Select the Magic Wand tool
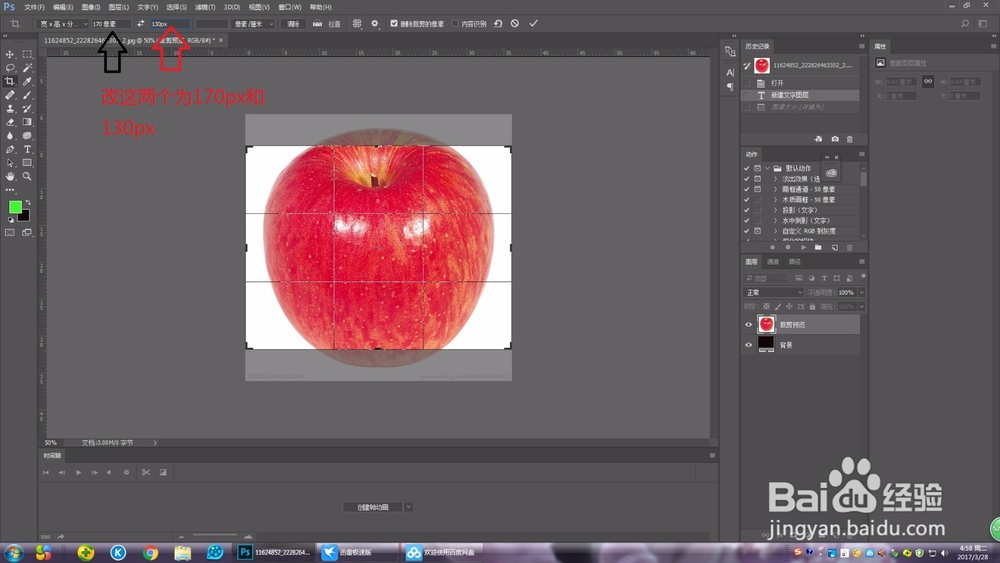 [27, 68]
